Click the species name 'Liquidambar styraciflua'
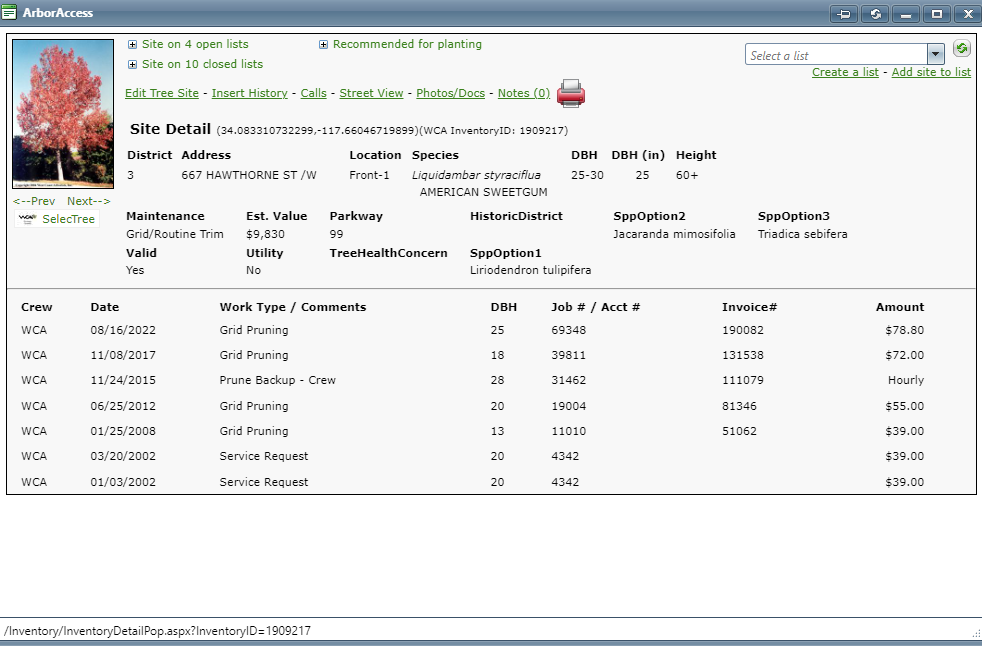Image resolution: width=982 pixels, height=646 pixels. [476, 175]
